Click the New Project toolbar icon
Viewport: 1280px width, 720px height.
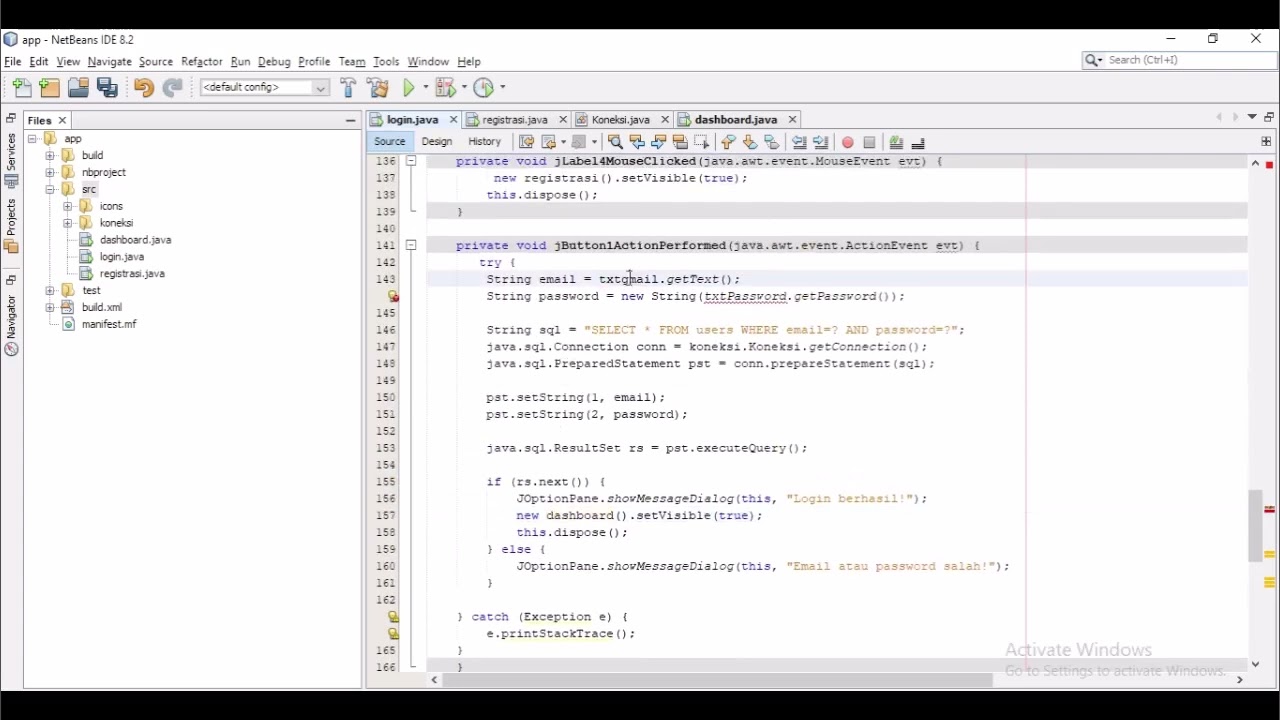49,88
